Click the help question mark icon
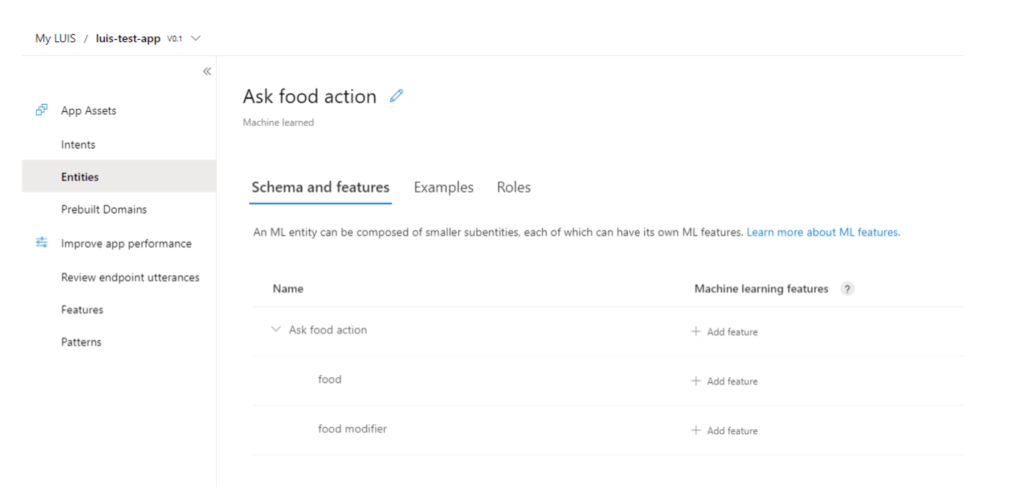The image size is (1024, 487). pyautogui.click(x=847, y=289)
